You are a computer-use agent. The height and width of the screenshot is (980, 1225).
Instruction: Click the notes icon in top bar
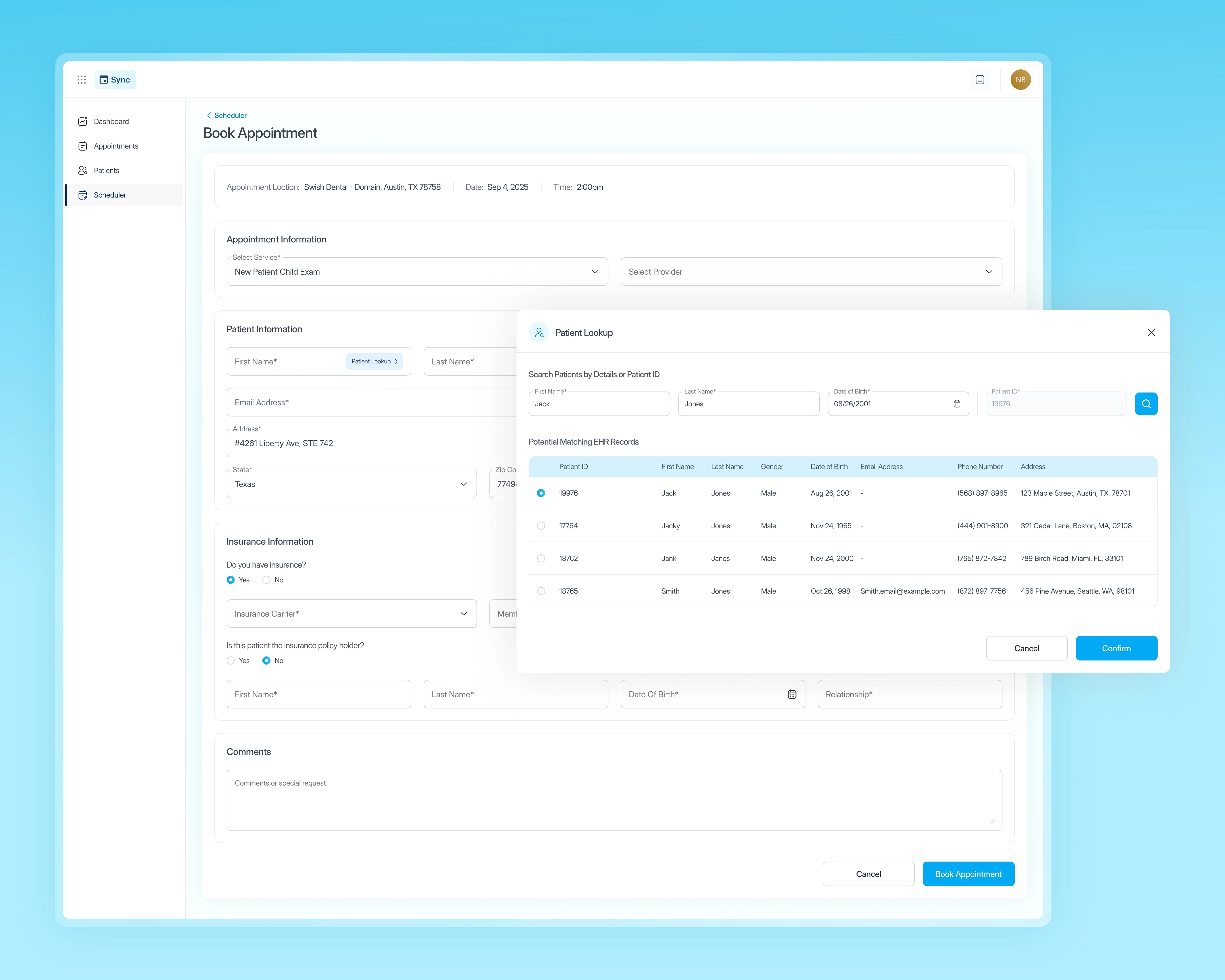979,80
